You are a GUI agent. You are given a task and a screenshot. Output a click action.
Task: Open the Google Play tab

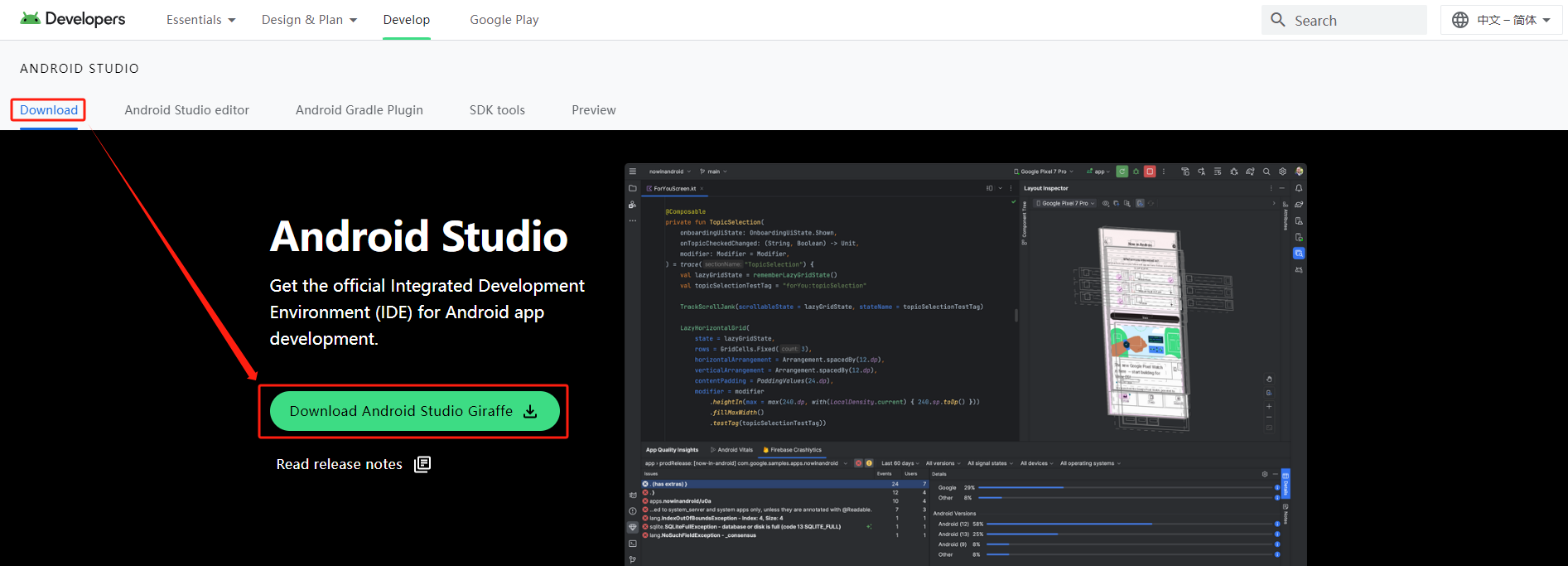(x=504, y=20)
